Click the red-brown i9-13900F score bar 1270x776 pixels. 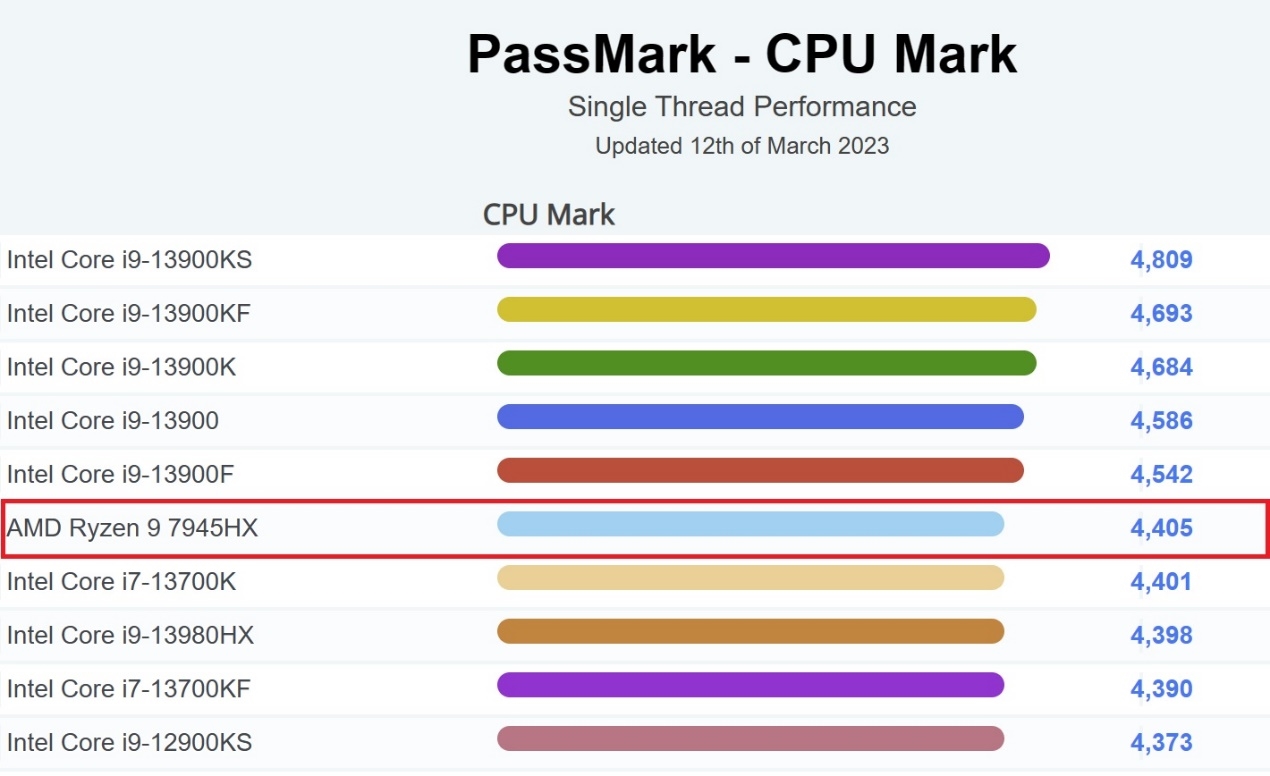[x=760, y=470]
